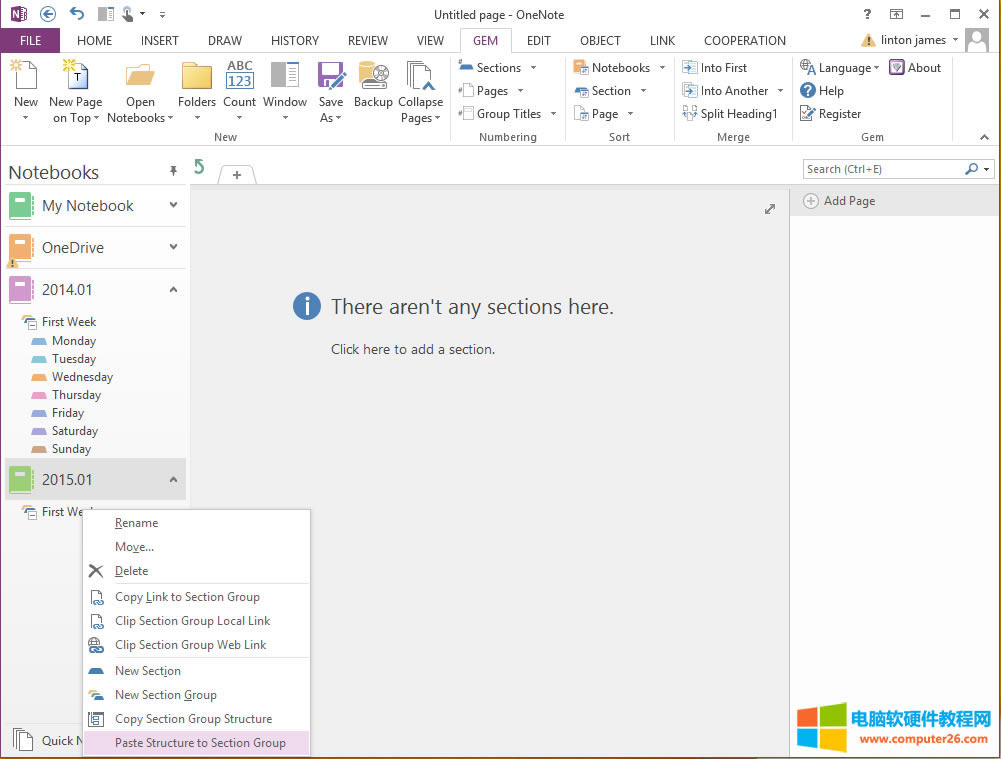Screen dimensions: 1001x759
Task: Switch to the INSERT ribbon tab
Action: tap(160, 40)
